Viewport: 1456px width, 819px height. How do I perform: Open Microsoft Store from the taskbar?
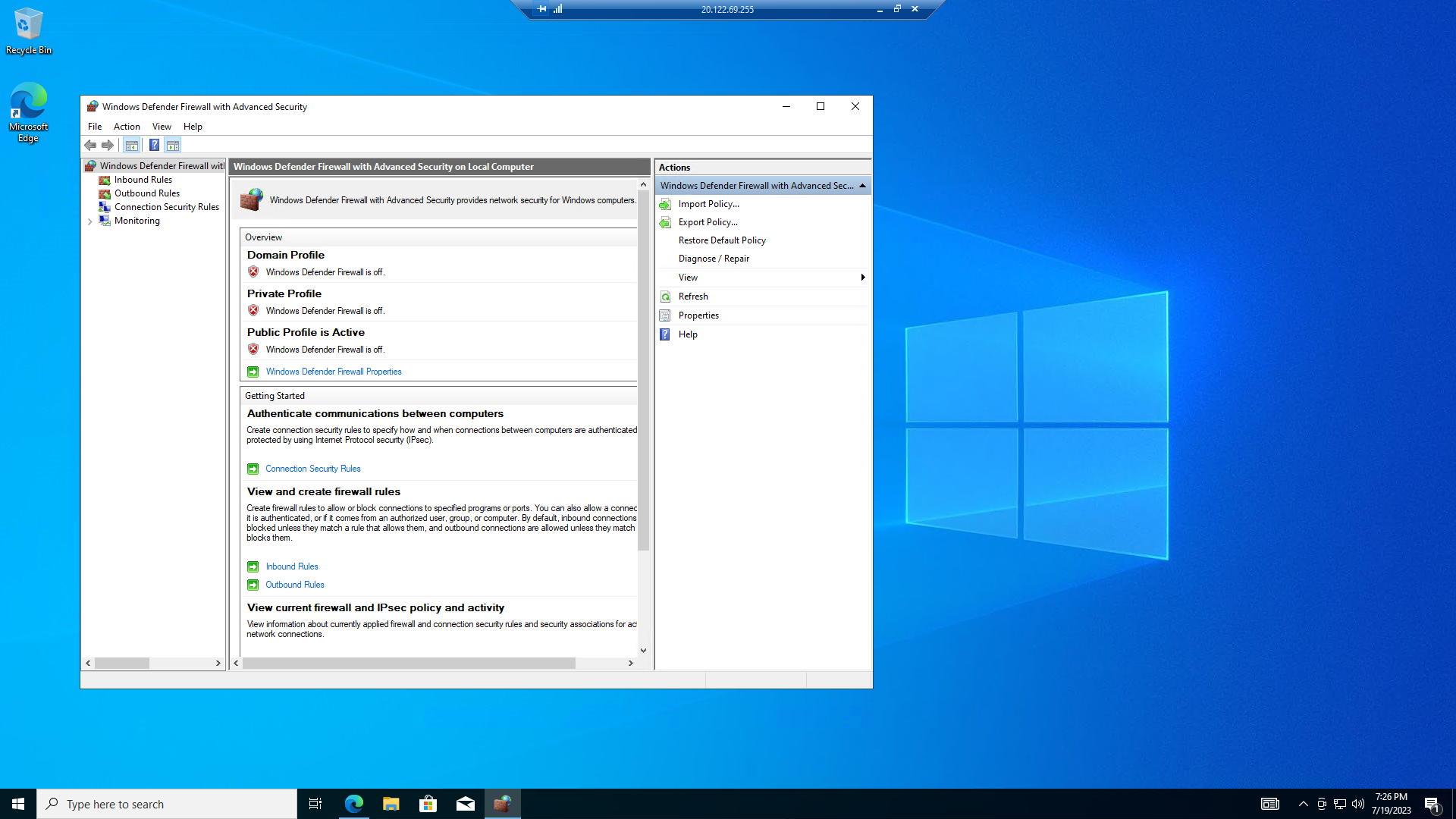pyautogui.click(x=428, y=804)
